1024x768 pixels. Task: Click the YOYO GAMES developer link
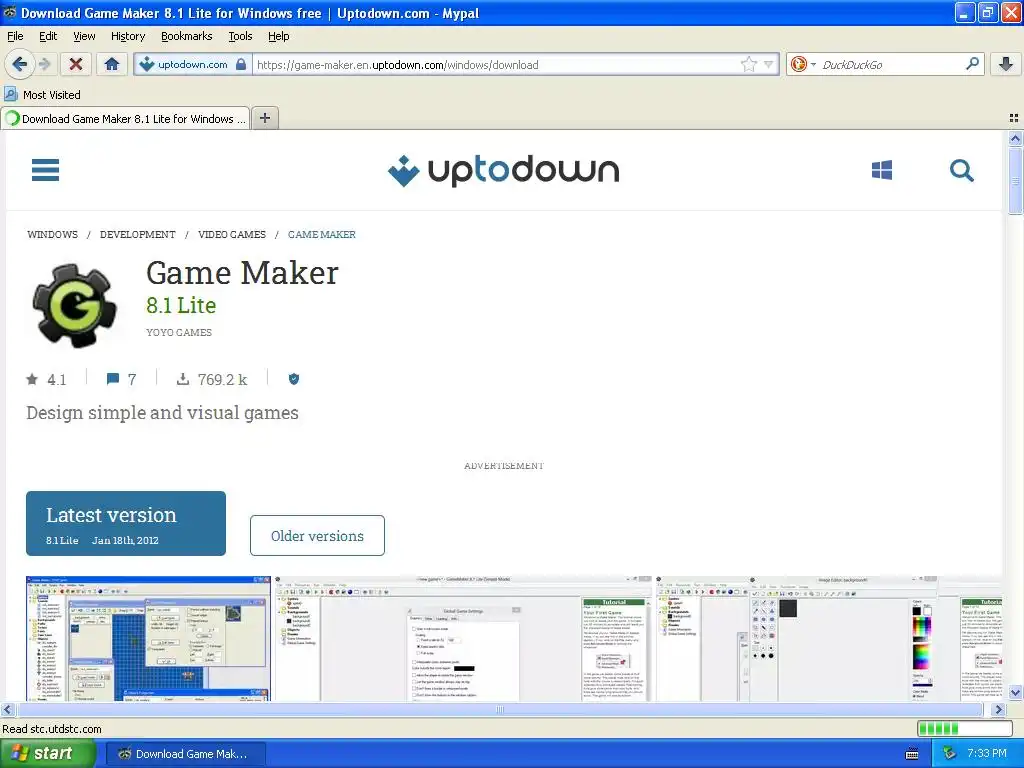tap(179, 332)
